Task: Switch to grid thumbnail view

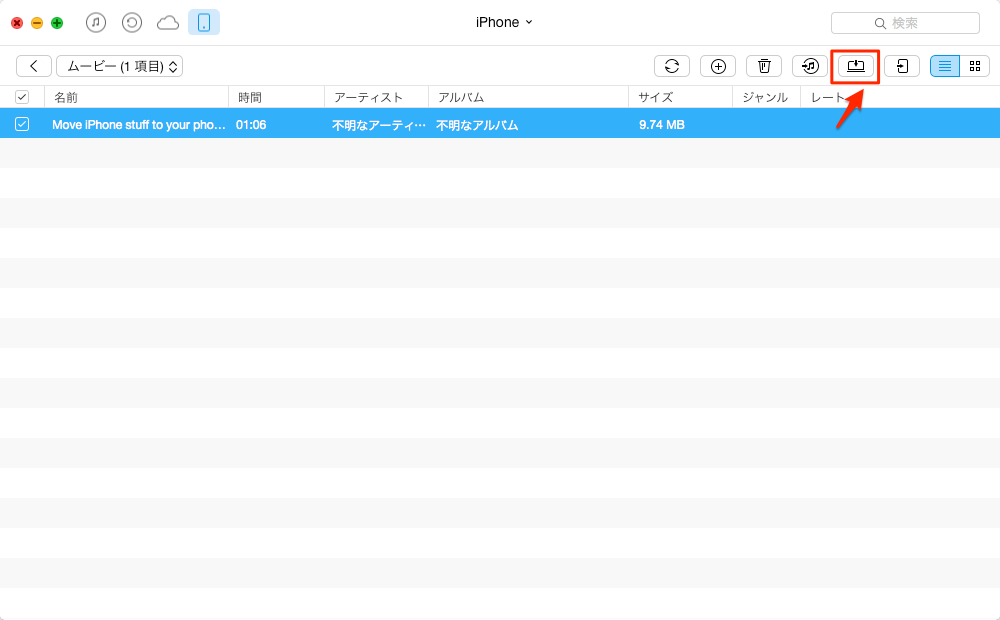Action: [974, 66]
